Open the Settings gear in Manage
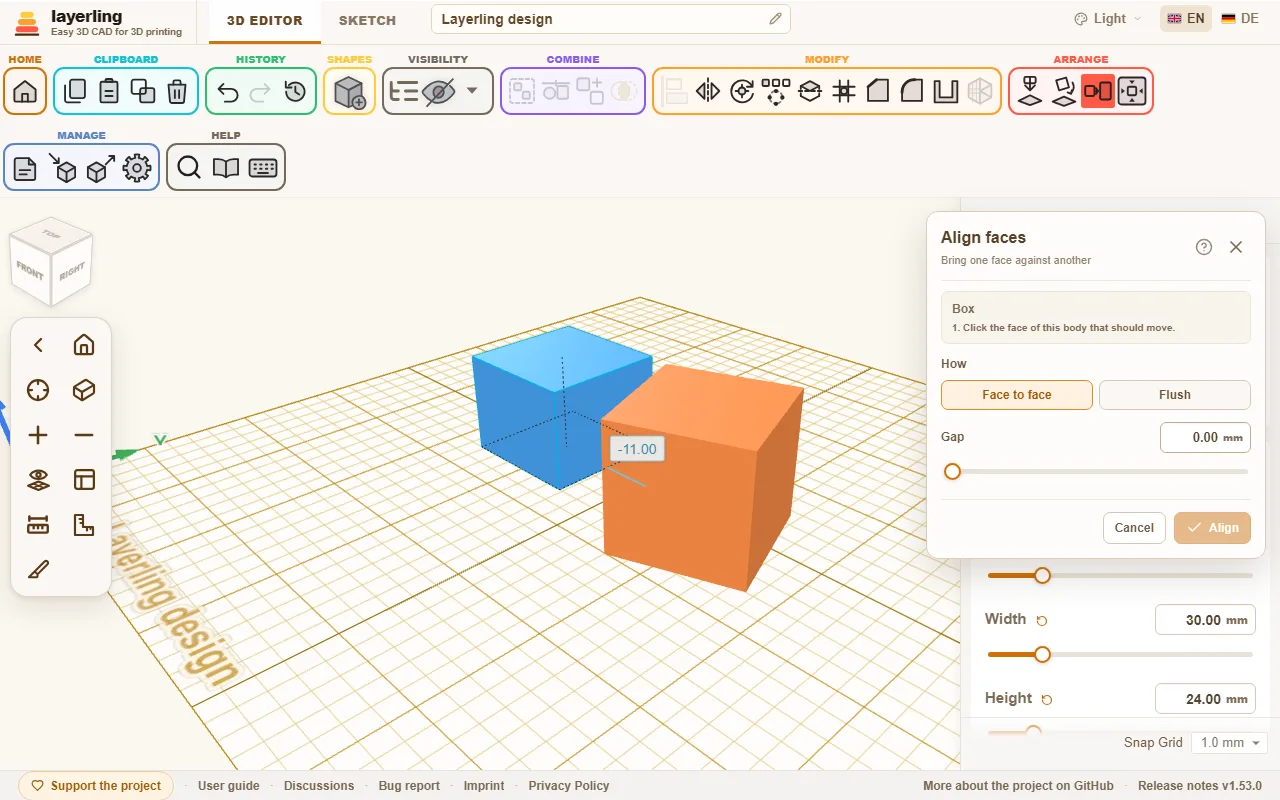The height and width of the screenshot is (800, 1280). point(137,168)
